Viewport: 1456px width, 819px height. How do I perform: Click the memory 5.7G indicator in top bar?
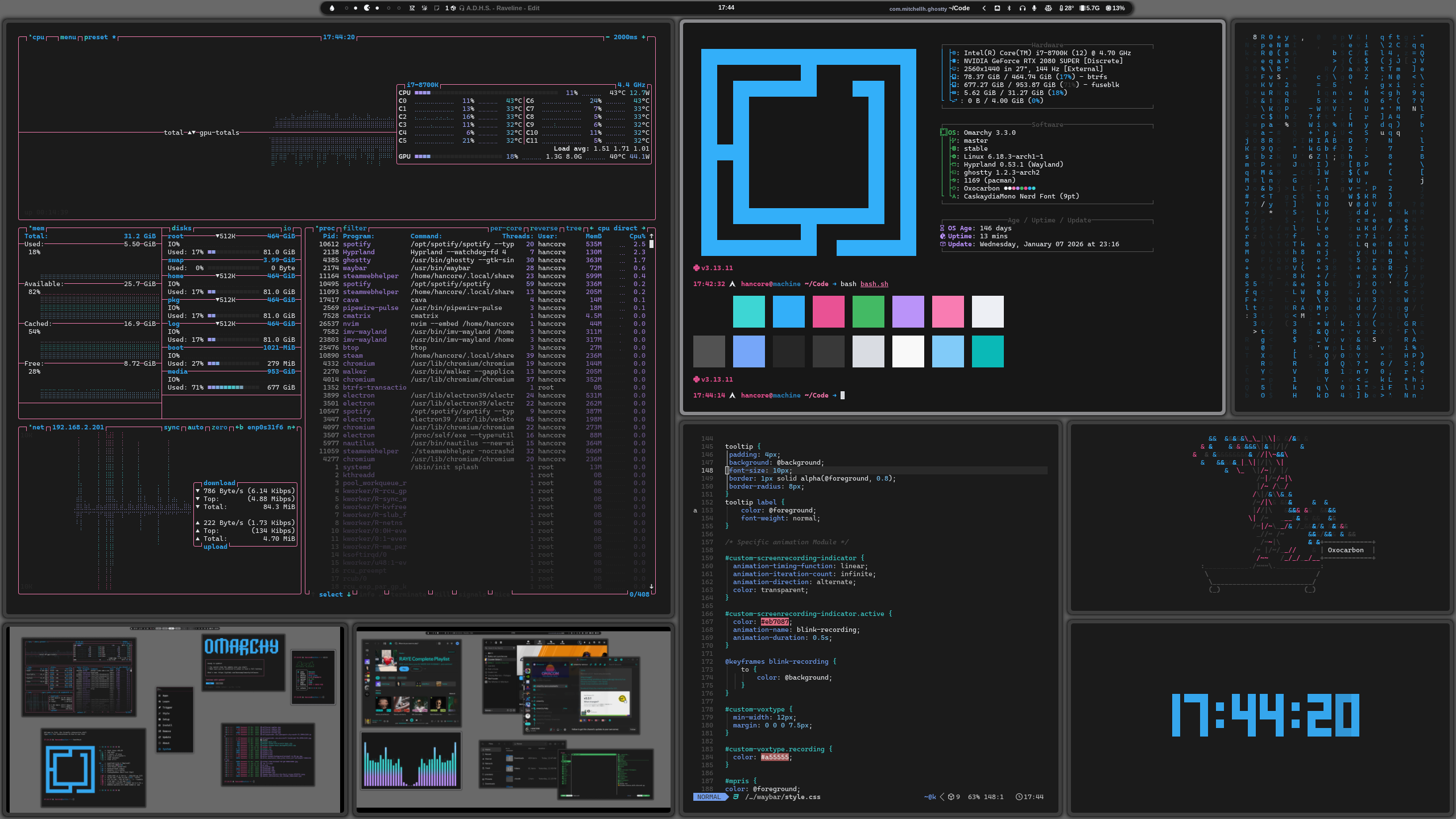click(x=1090, y=8)
